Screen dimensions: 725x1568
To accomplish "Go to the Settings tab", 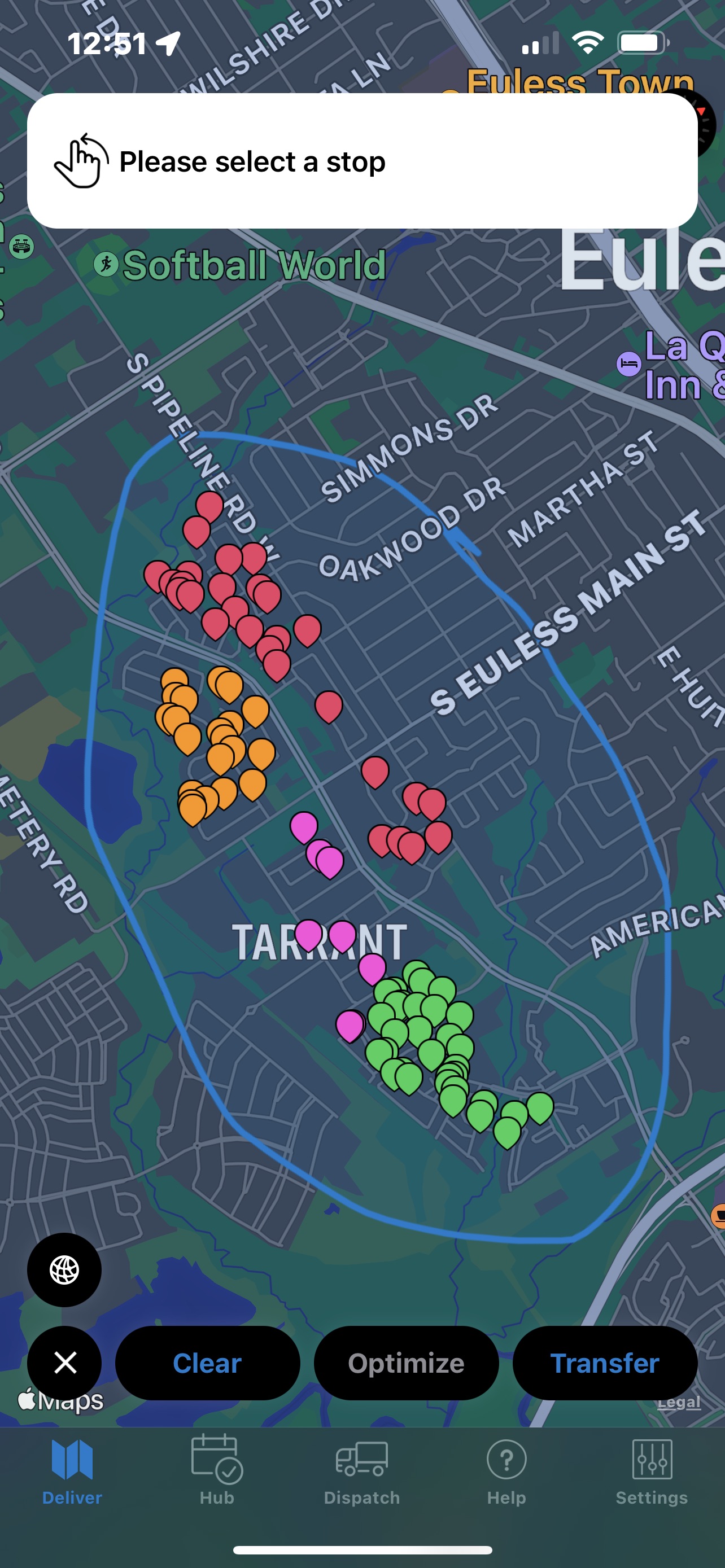I will (652, 1469).
